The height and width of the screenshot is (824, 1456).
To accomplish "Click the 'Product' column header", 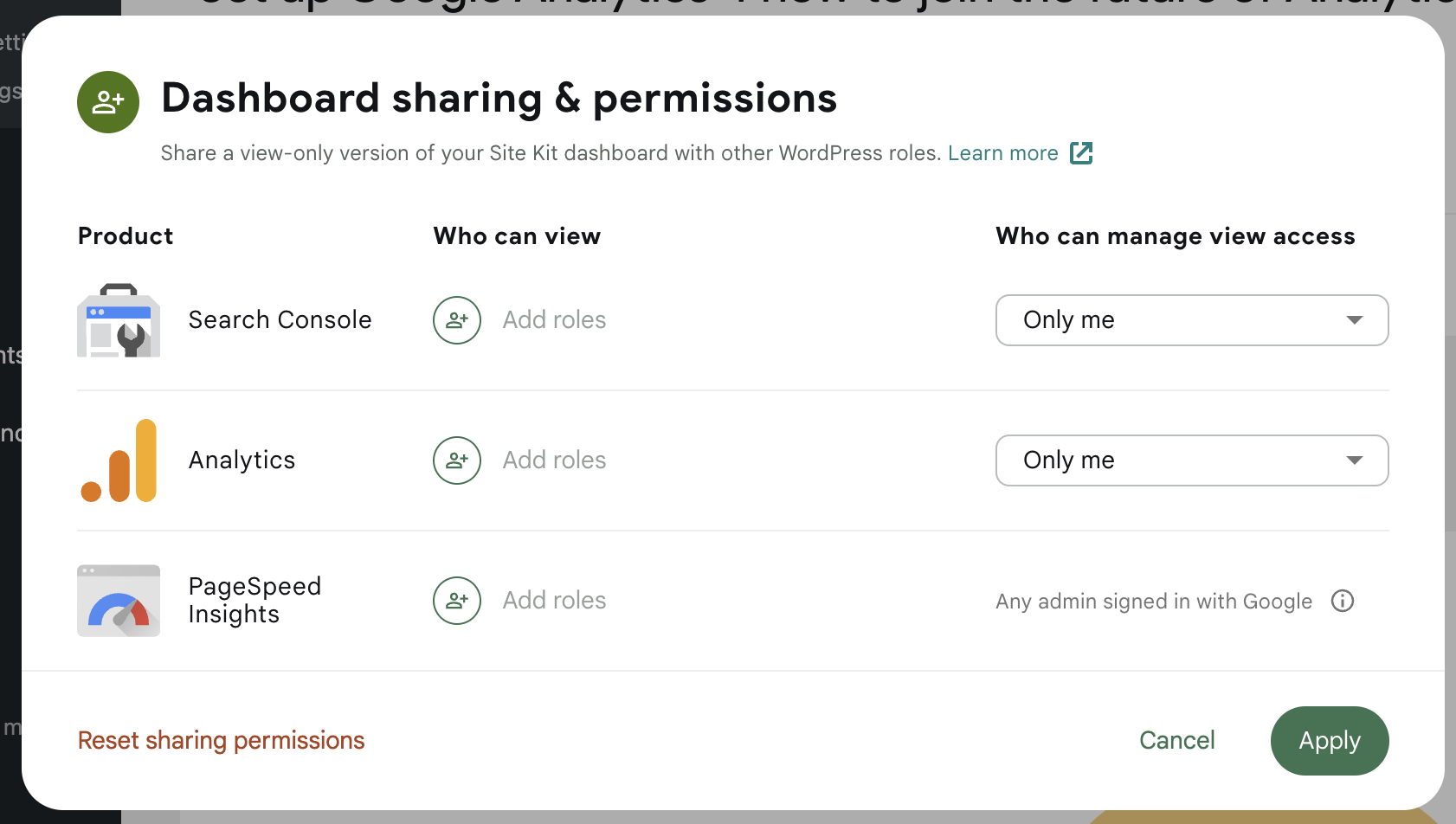I will [126, 236].
